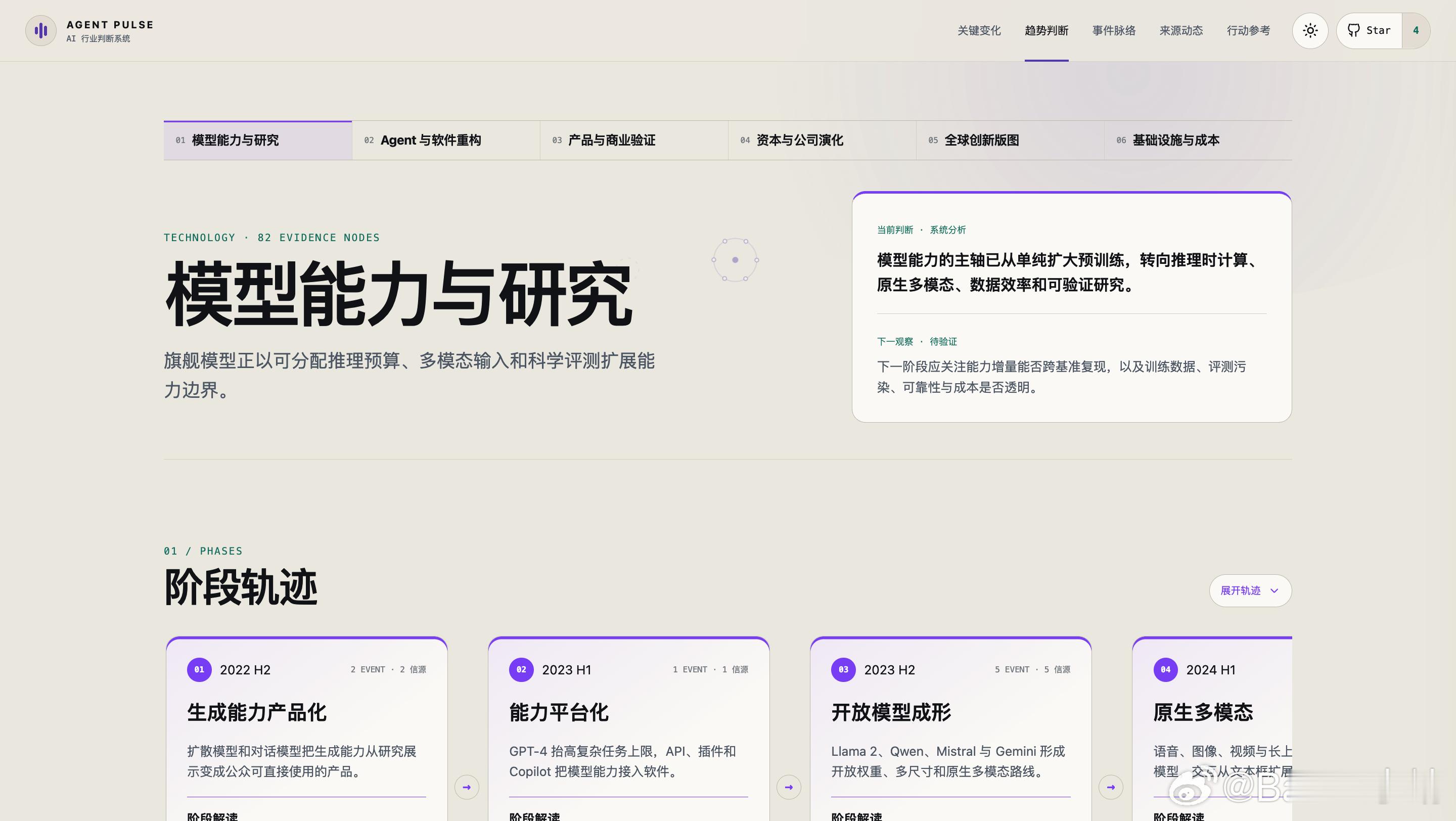This screenshot has width=1456, height=821.
Task: Click the 当前判断 · 系统分析 label
Action: point(921,230)
